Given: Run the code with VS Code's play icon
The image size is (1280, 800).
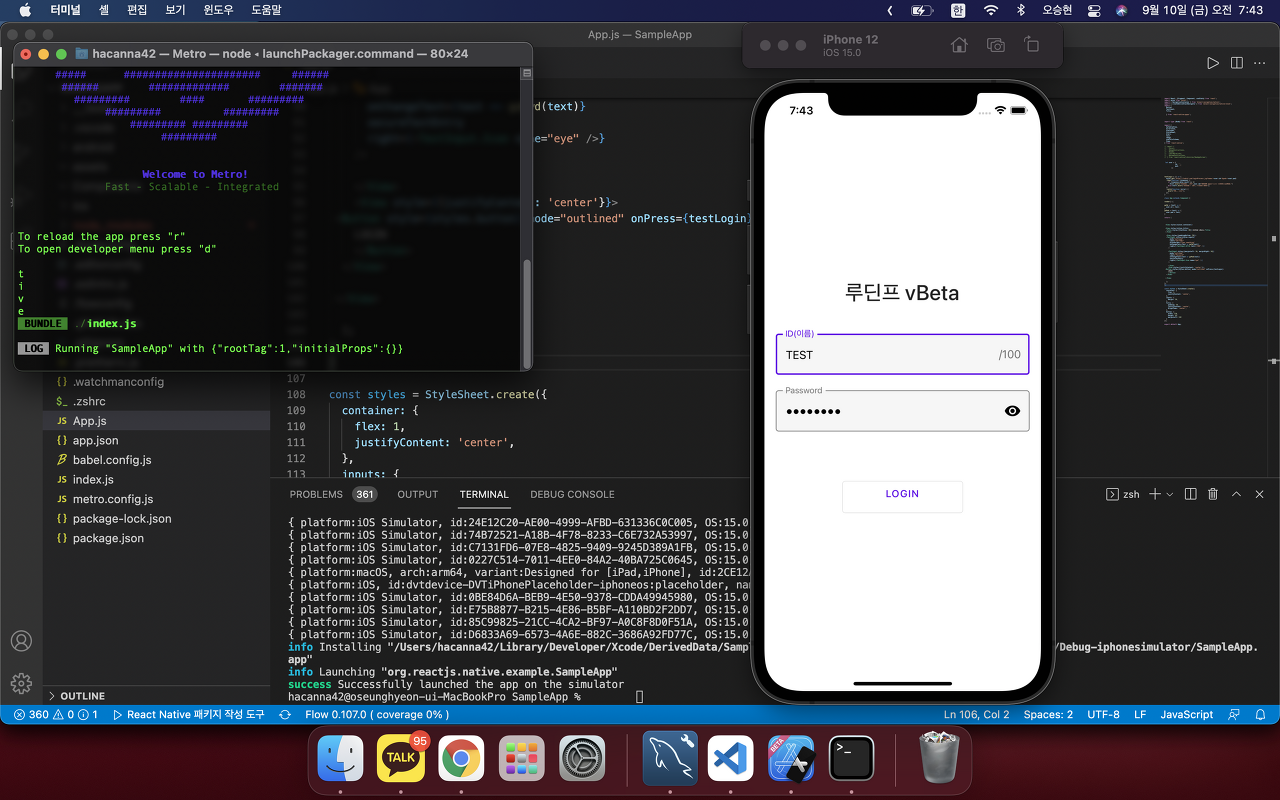Looking at the screenshot, I should click(1213, 63).
